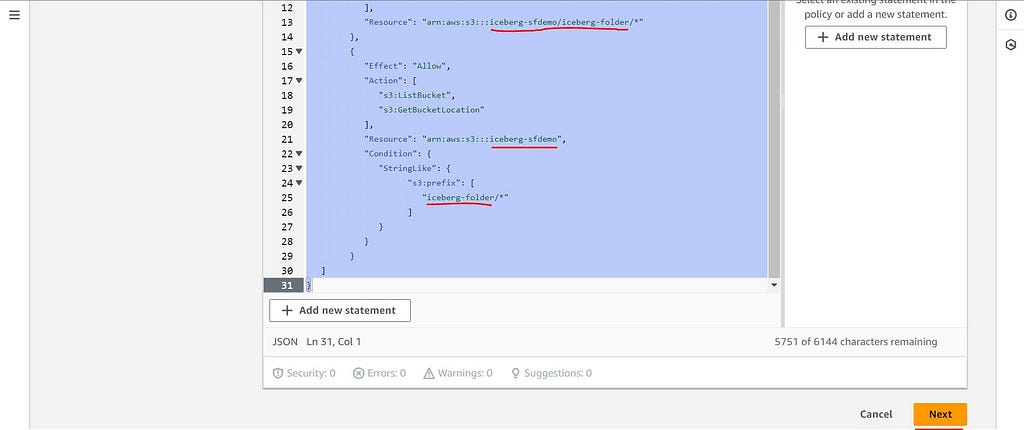Viewport: 1024px width, 430px height.
Task: Click the "Effect": "Allow" line
Action: tap(408, 66)
